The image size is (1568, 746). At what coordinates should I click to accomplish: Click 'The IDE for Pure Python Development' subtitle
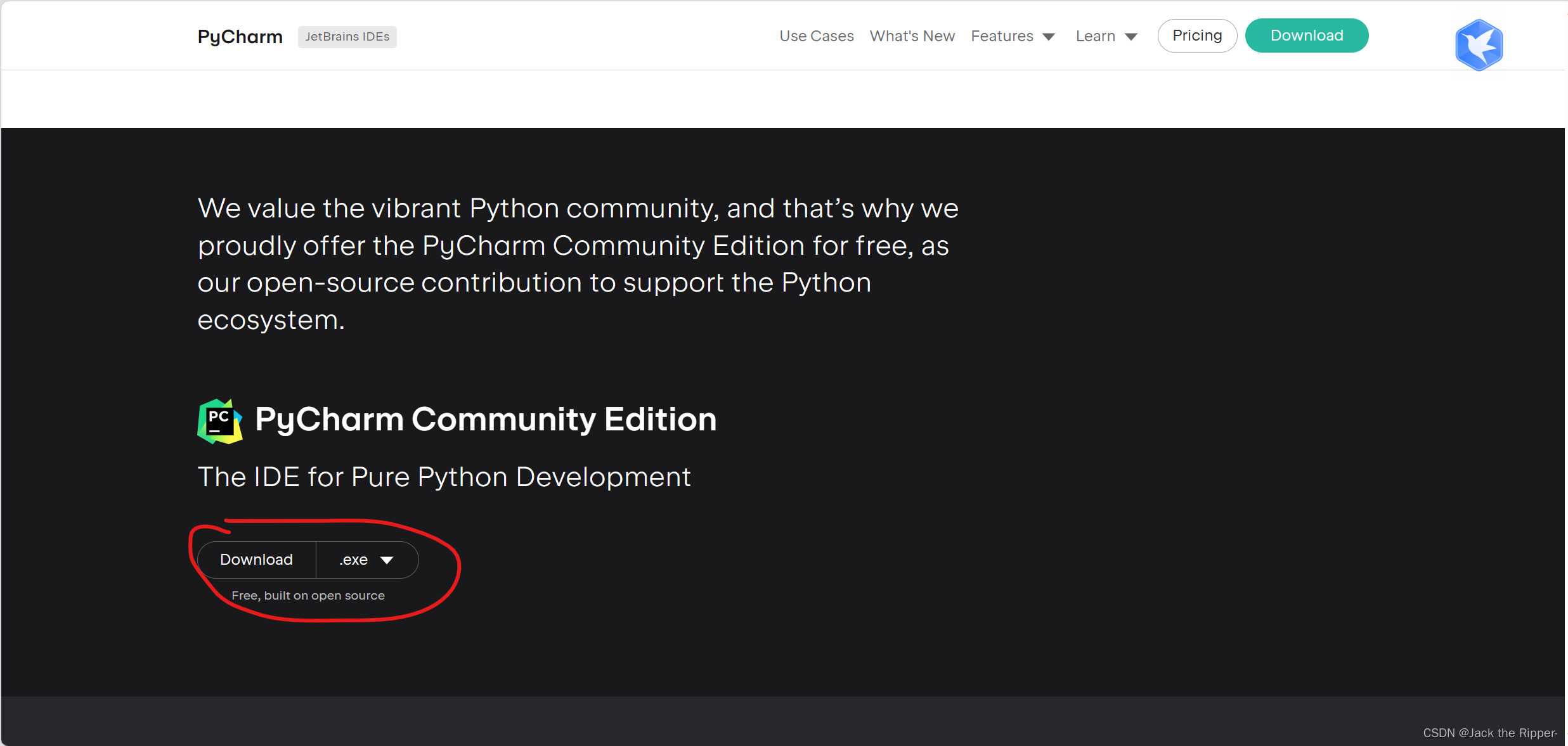444,477
